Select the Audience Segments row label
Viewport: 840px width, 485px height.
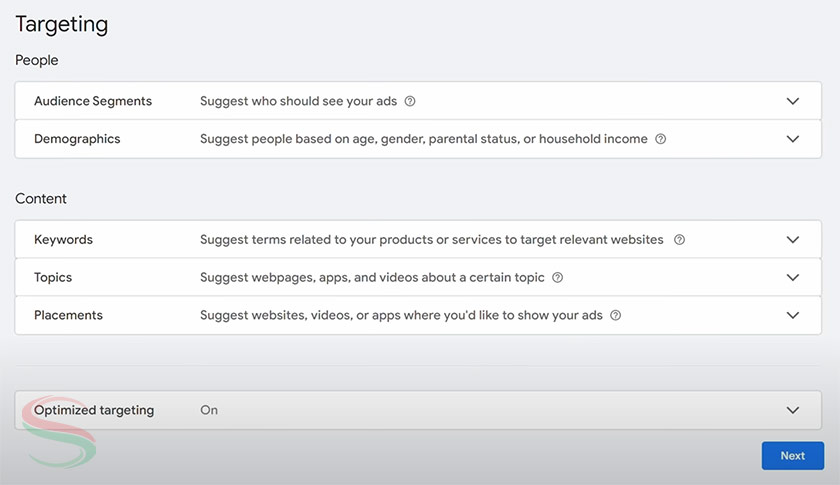click(93, 101)
